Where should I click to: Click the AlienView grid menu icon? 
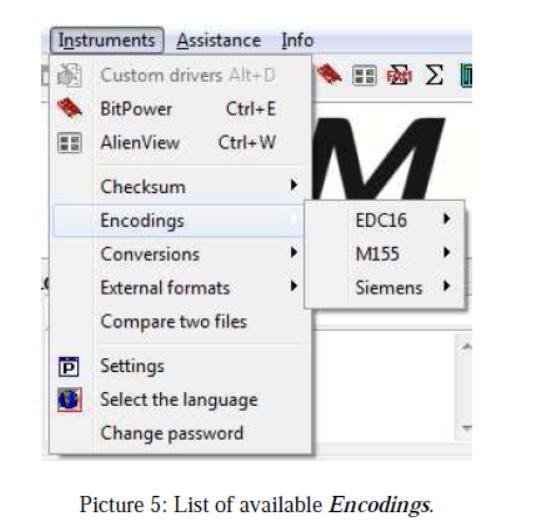pyautogui.click(x=70, y=143)
